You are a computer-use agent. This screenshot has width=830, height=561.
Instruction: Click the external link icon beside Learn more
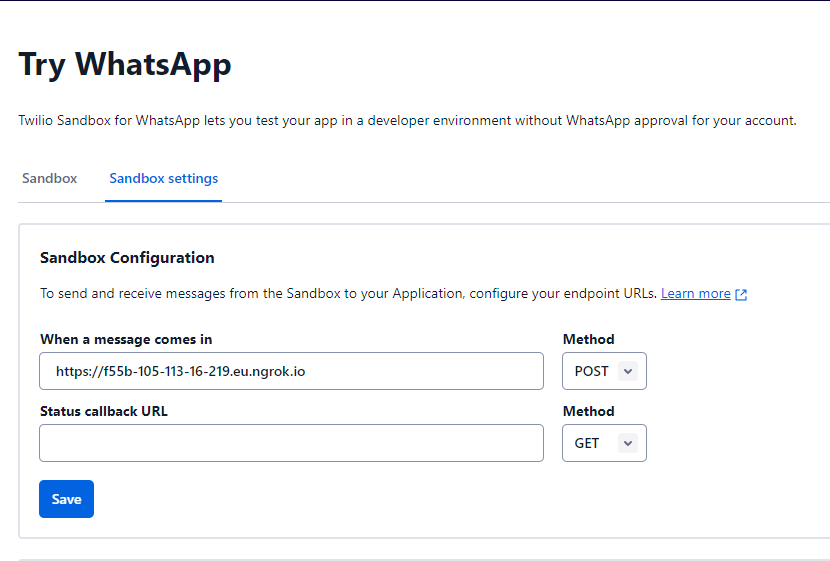pos(741,295)
